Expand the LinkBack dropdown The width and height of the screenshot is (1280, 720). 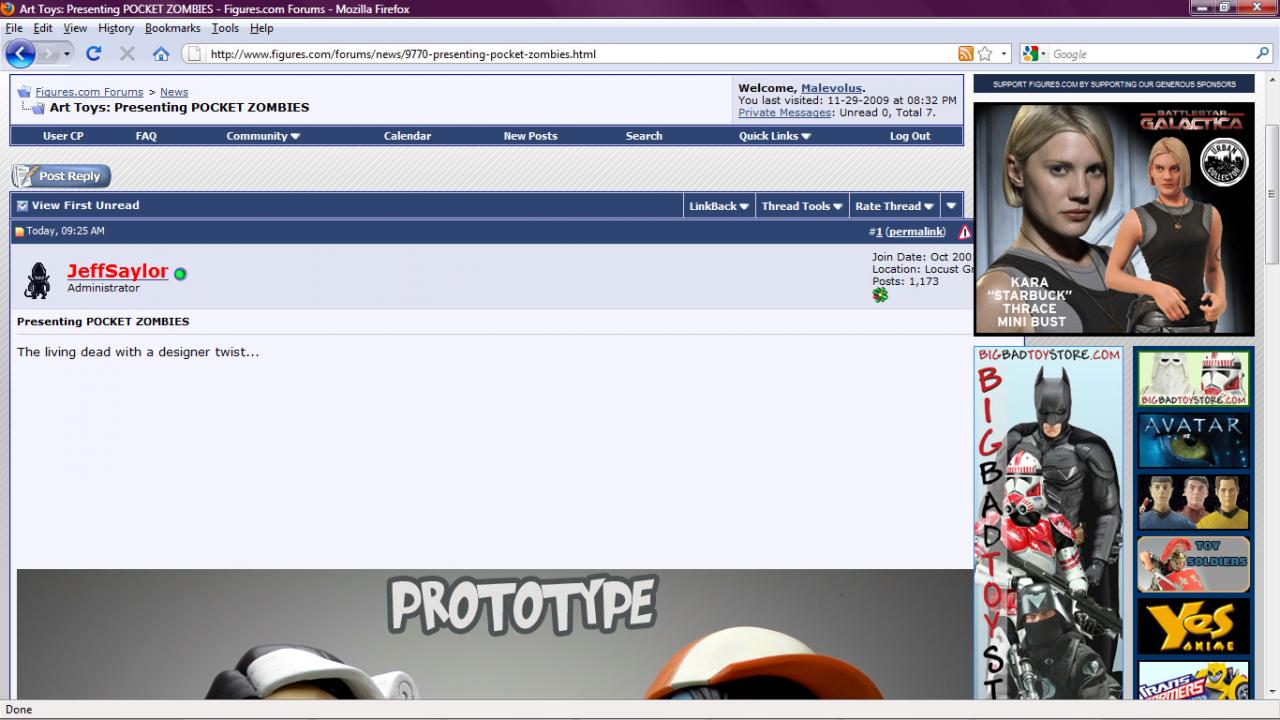pyautogui.click(x=718, y=206)
